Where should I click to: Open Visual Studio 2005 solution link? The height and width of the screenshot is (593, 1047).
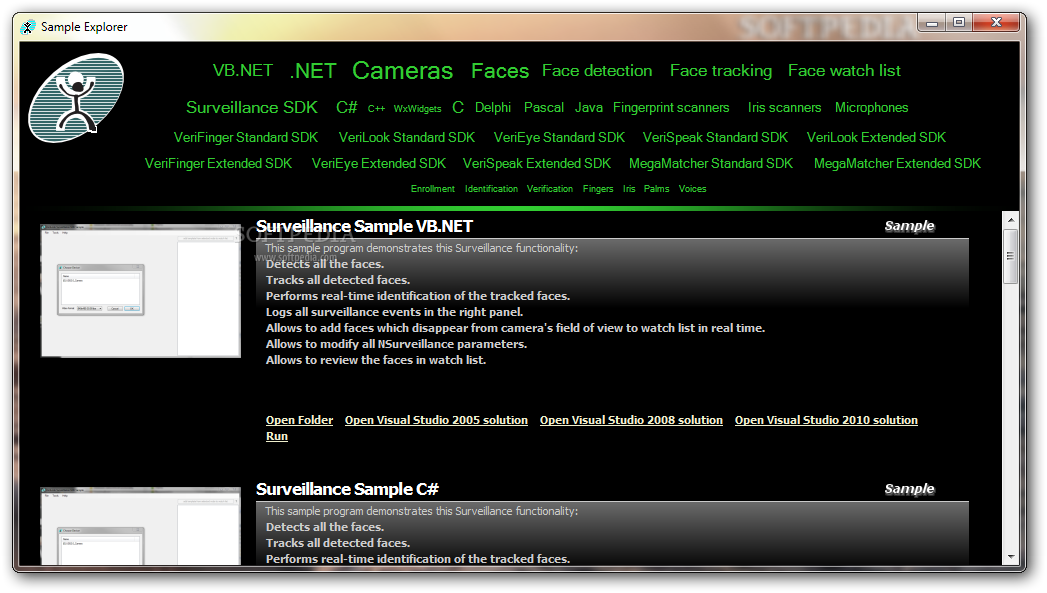[x=436, y=420]
